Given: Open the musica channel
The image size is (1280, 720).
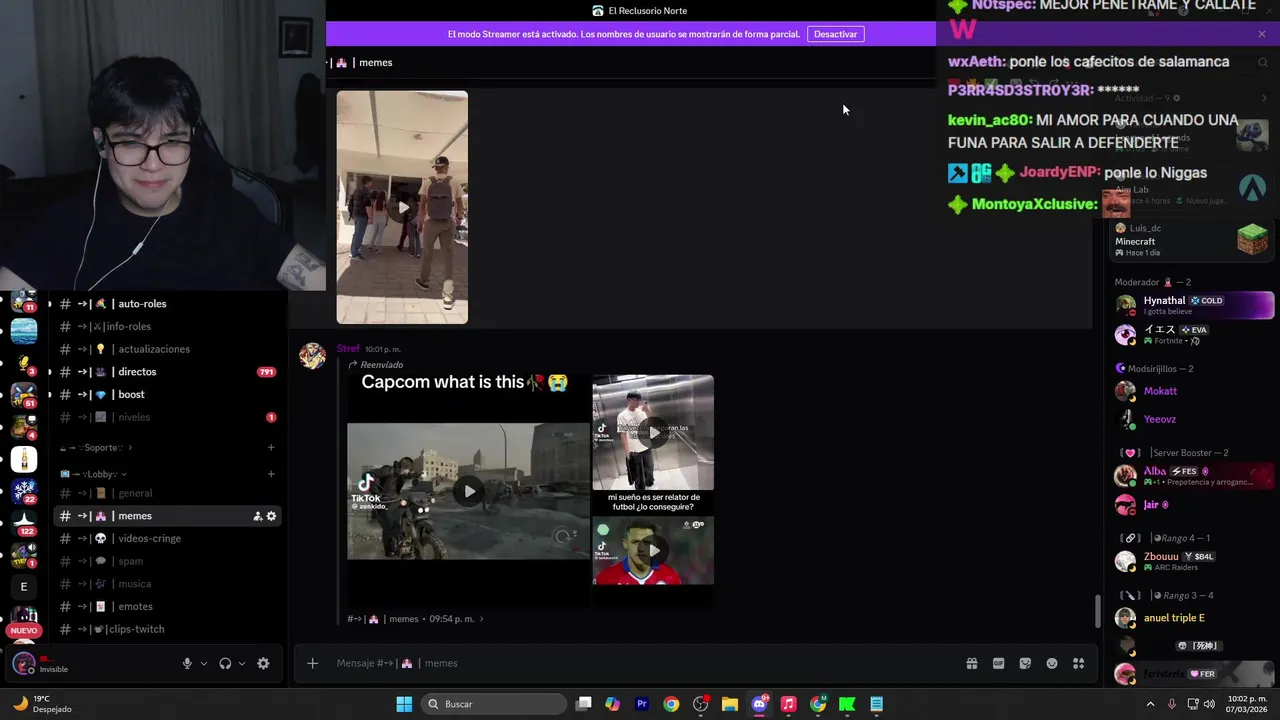Looking at the screenshot, I should coord(167,584).
